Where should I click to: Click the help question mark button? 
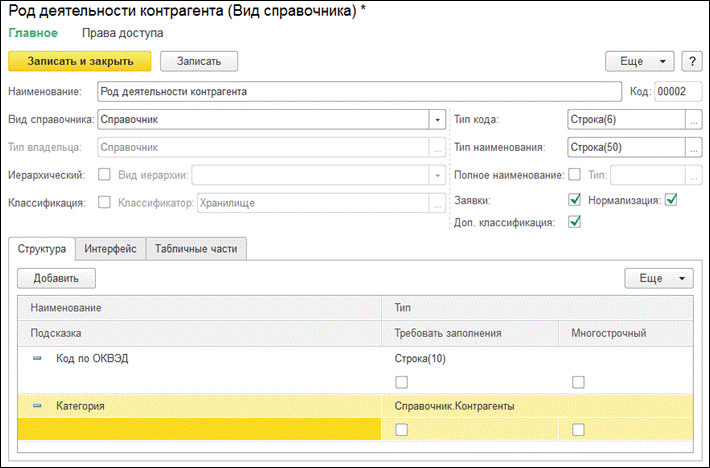[x=691, y=61]
